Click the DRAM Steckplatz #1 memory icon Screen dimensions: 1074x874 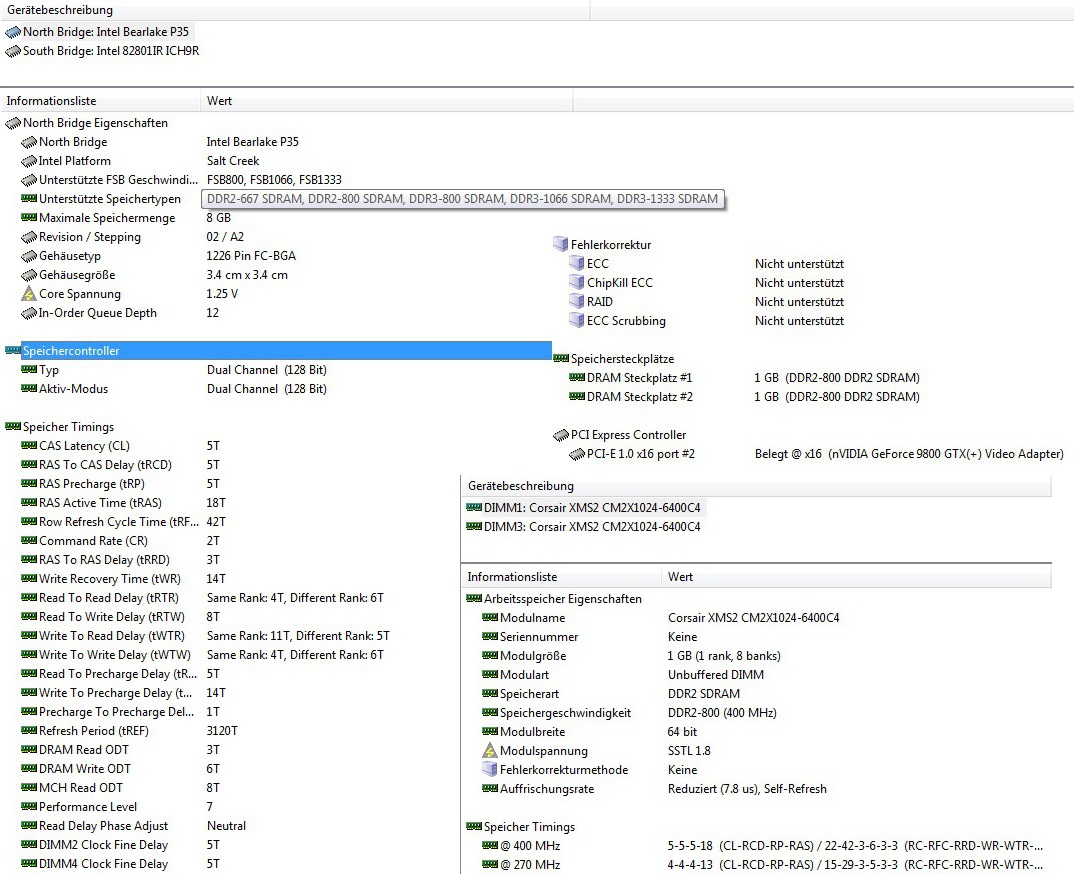577,378
